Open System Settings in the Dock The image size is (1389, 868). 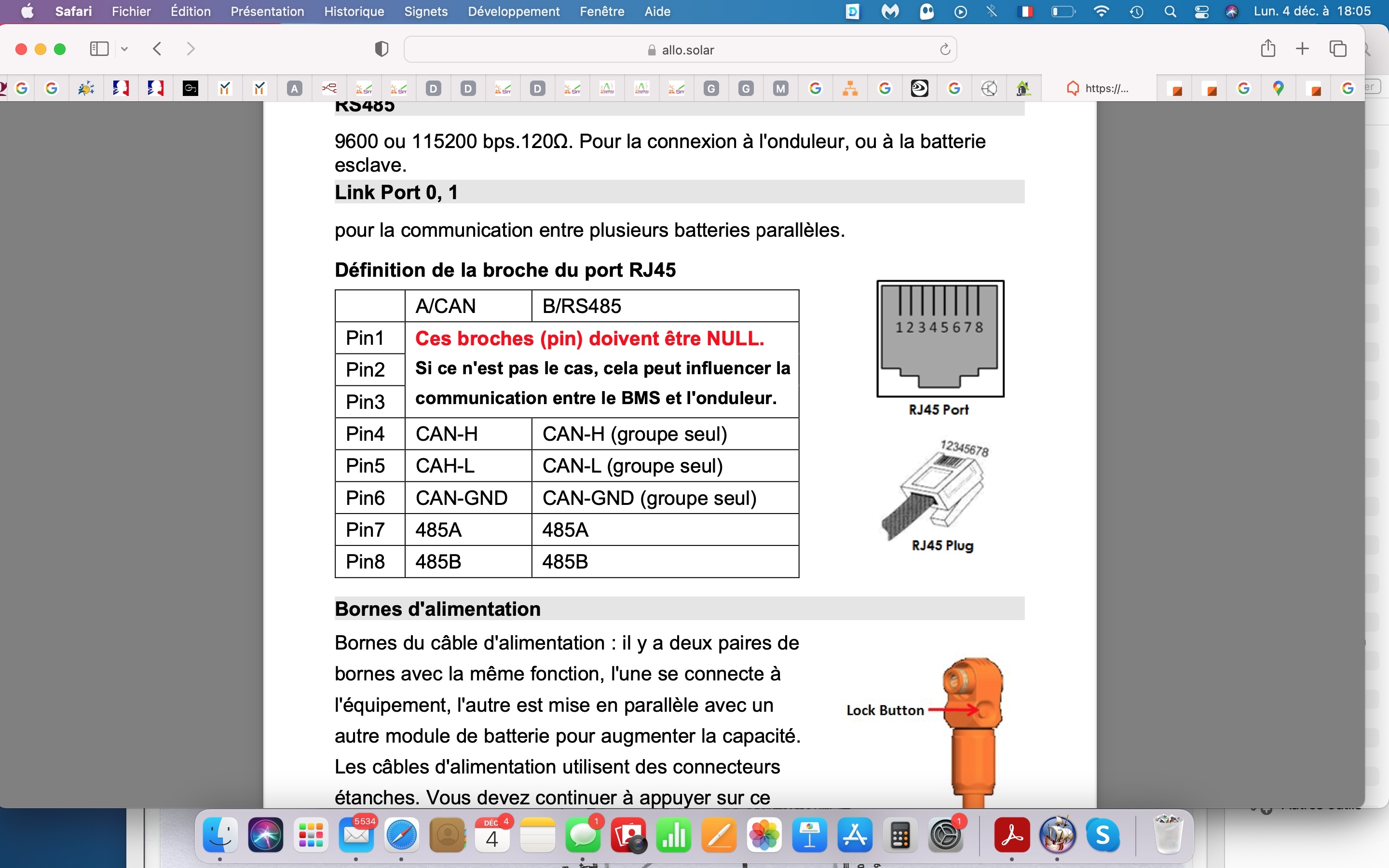[x=945, y=836]
